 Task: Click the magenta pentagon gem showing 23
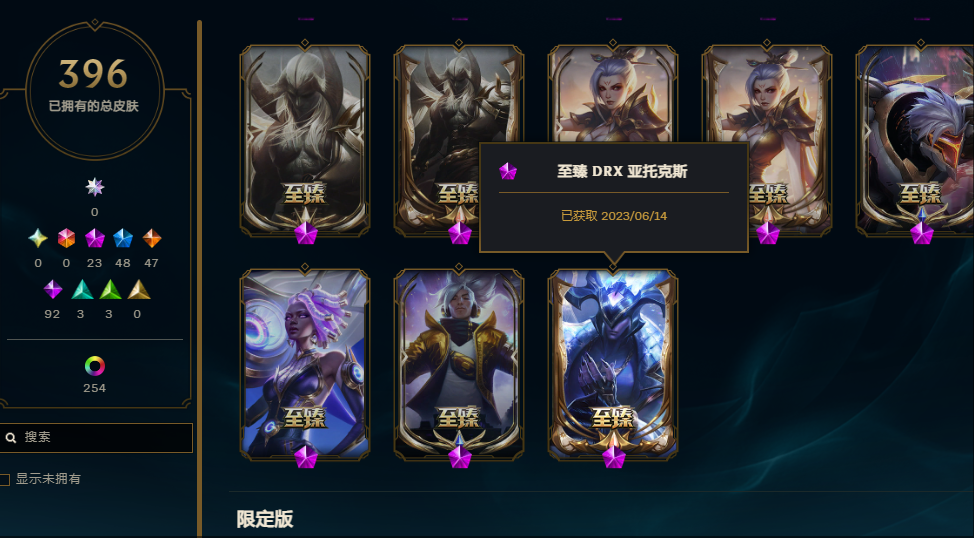(x=94, y=238)
